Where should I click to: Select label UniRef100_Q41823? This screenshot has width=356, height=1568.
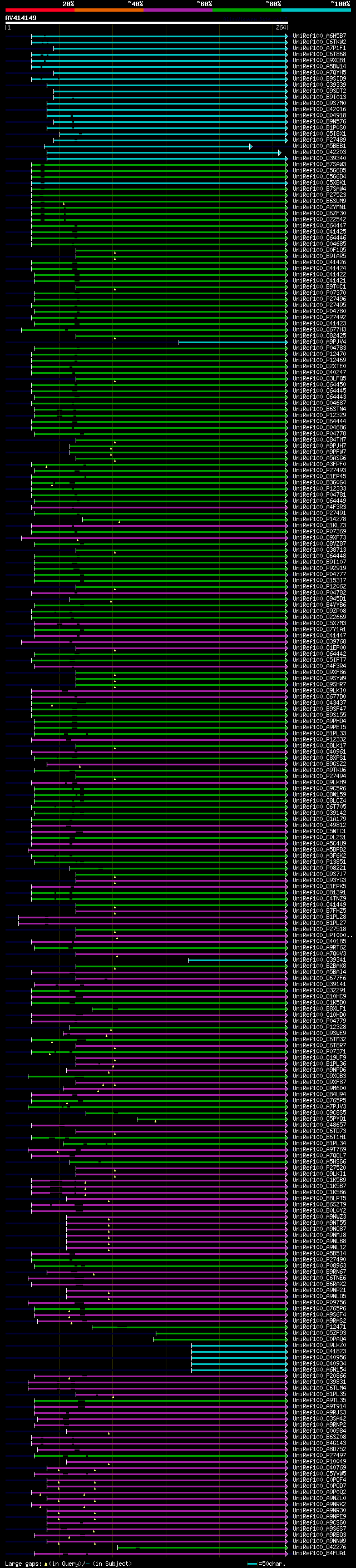[x=319, y=1351]
